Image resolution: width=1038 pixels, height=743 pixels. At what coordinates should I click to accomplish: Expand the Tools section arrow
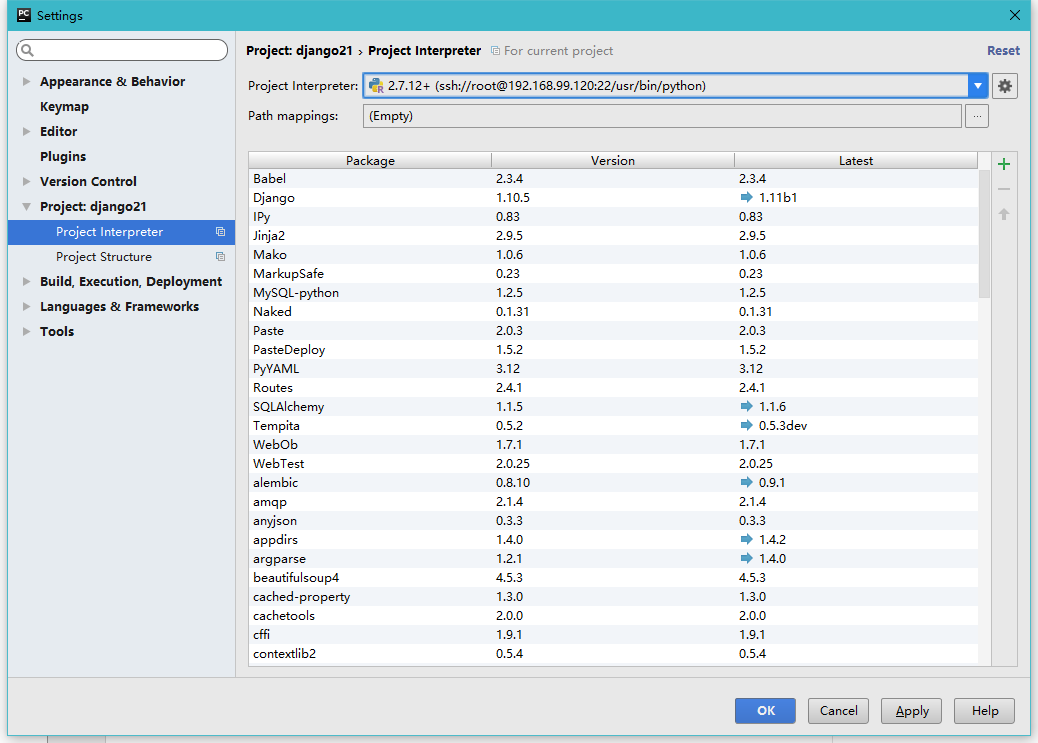click(26, 332)
